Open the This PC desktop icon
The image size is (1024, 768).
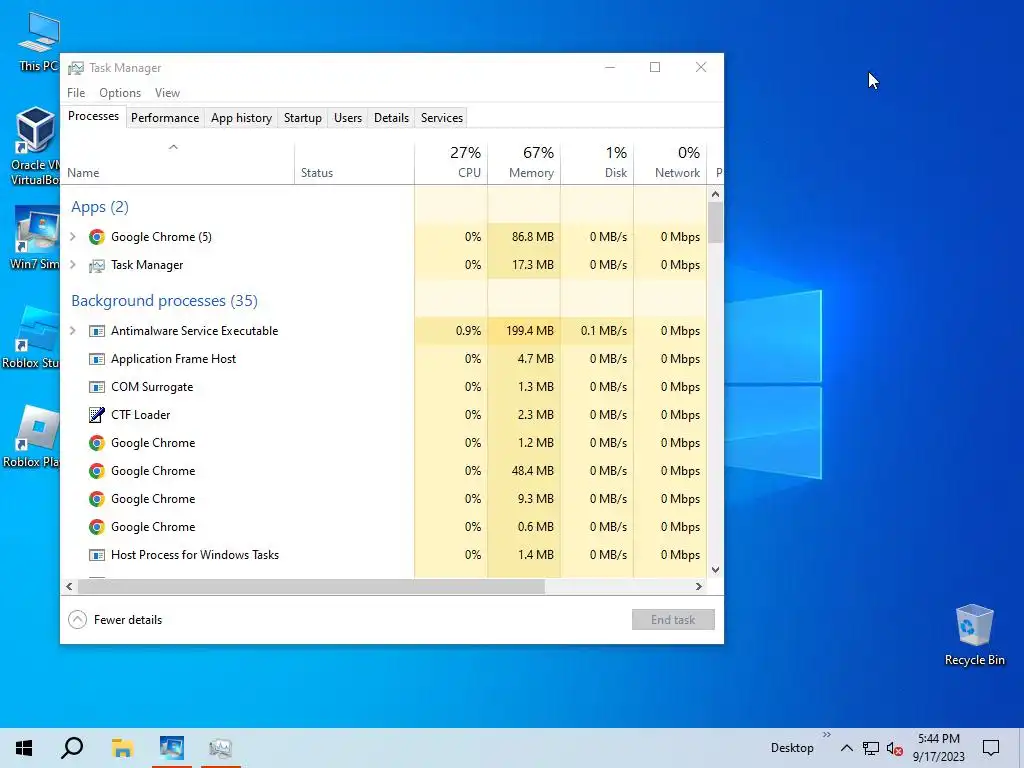click(x=38, y=40)
